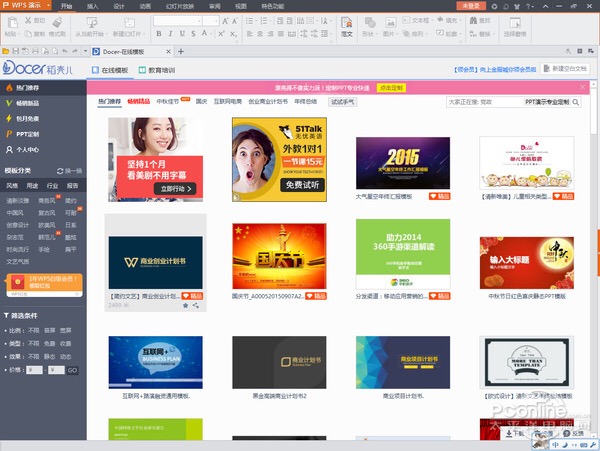Click the Subscript x₂ icon

pyautogui.click(x=233, y=34)
